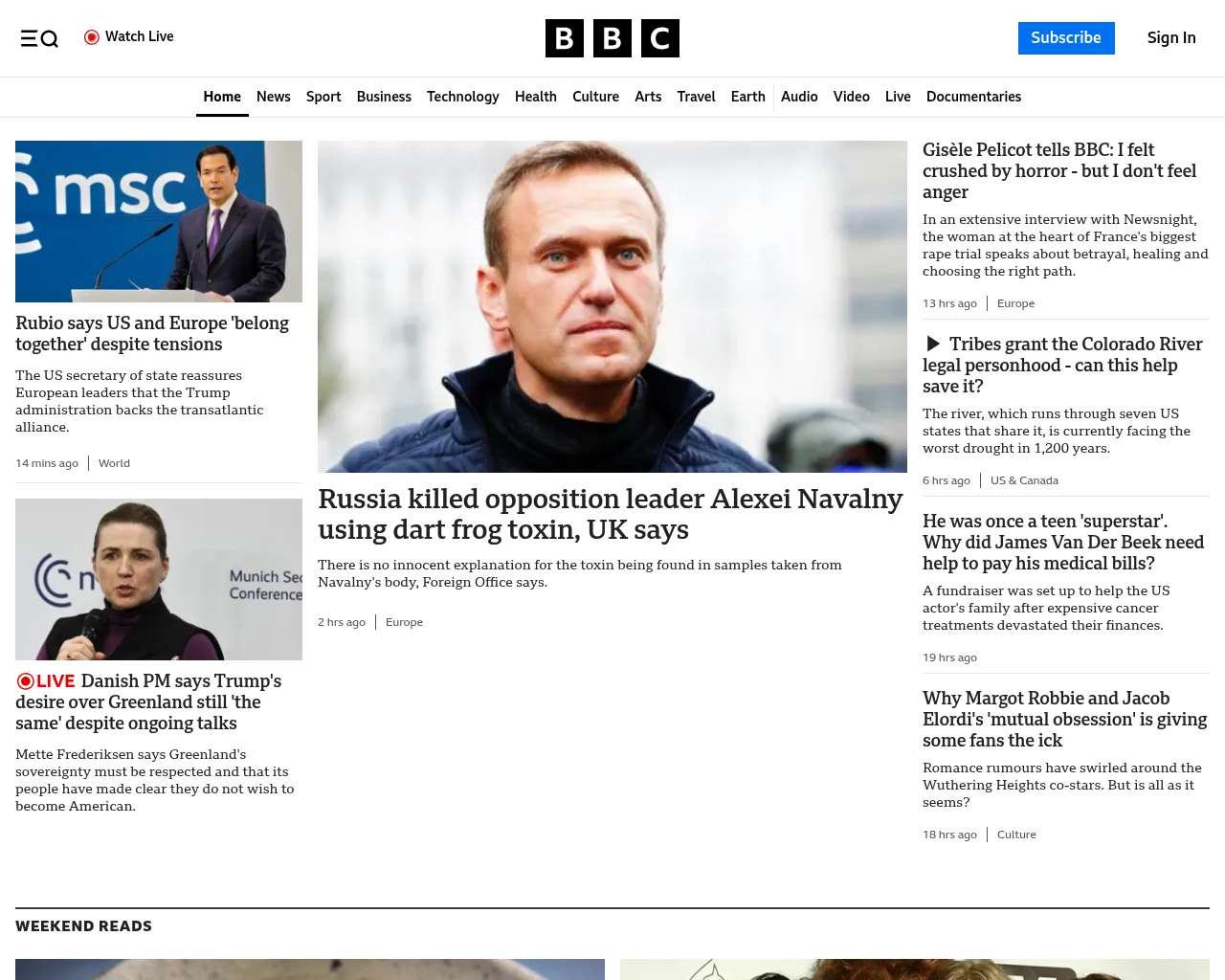Click the Watch Live record icon
Viewport: 1225px width, 980px height.
click(92, 37)
